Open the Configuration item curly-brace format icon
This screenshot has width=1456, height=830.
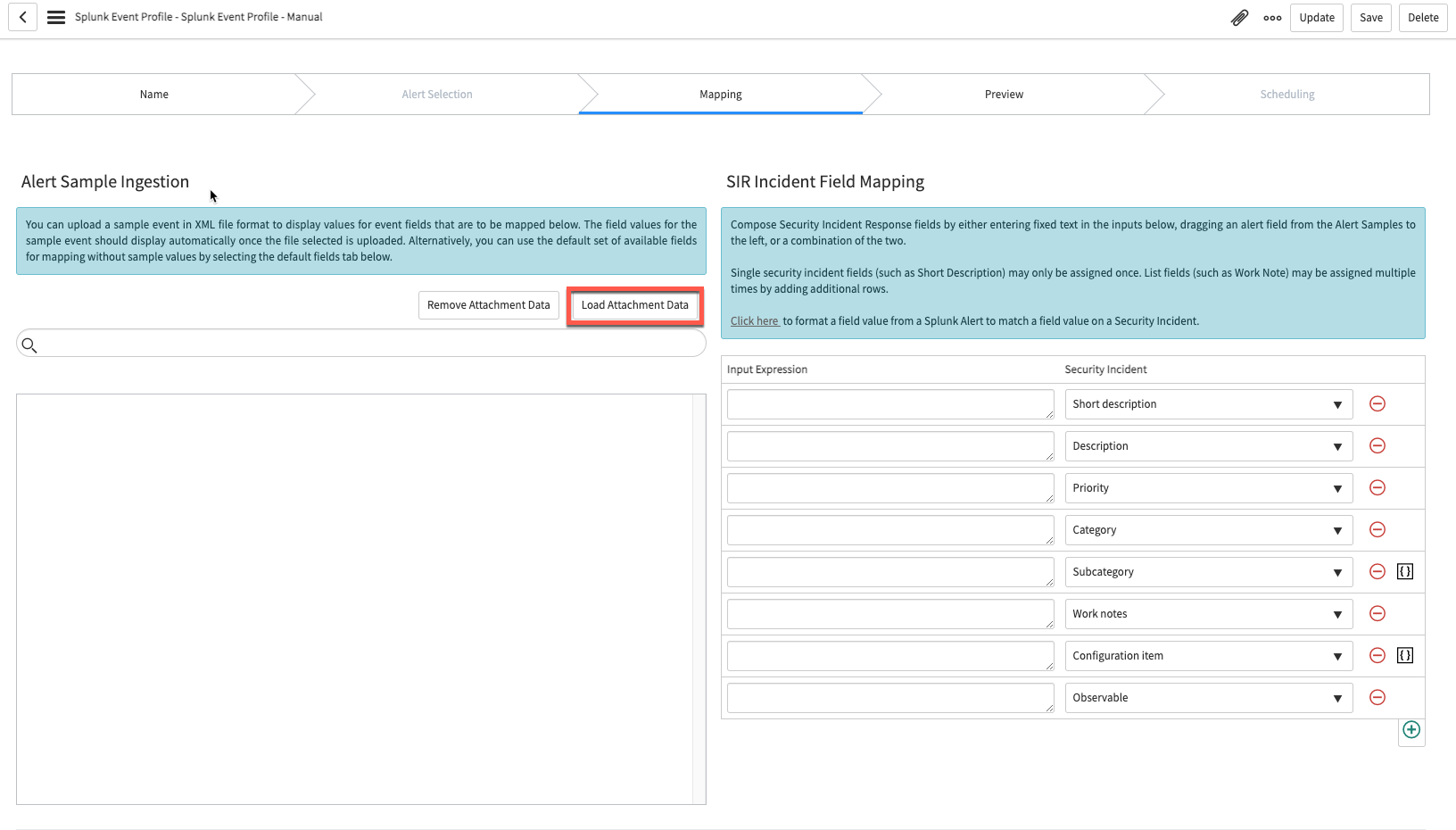(1405, 656)
